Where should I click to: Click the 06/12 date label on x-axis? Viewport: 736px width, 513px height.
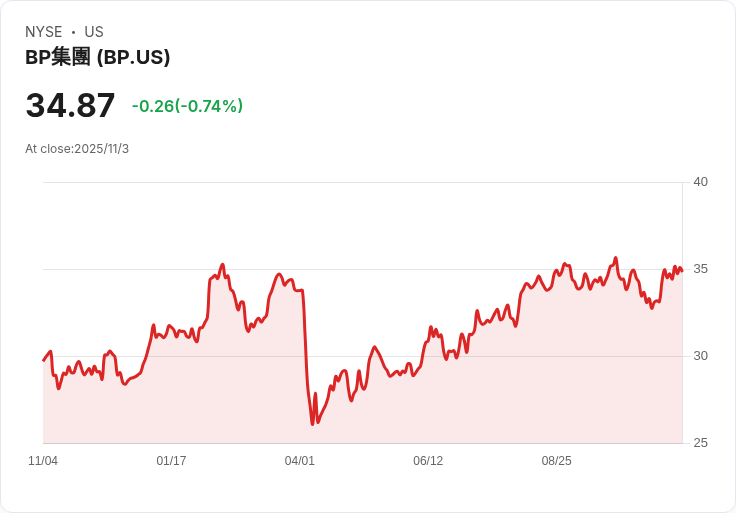coord(428,461)
